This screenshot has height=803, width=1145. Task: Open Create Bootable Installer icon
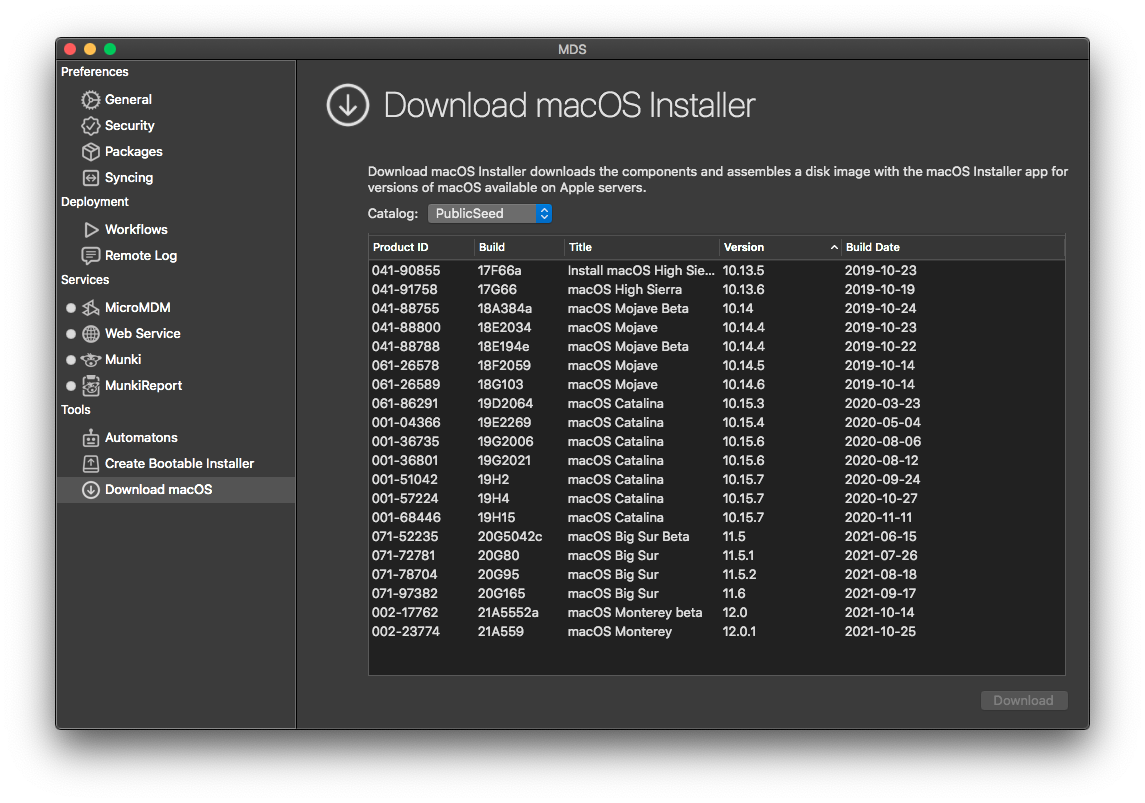point(91,464)
